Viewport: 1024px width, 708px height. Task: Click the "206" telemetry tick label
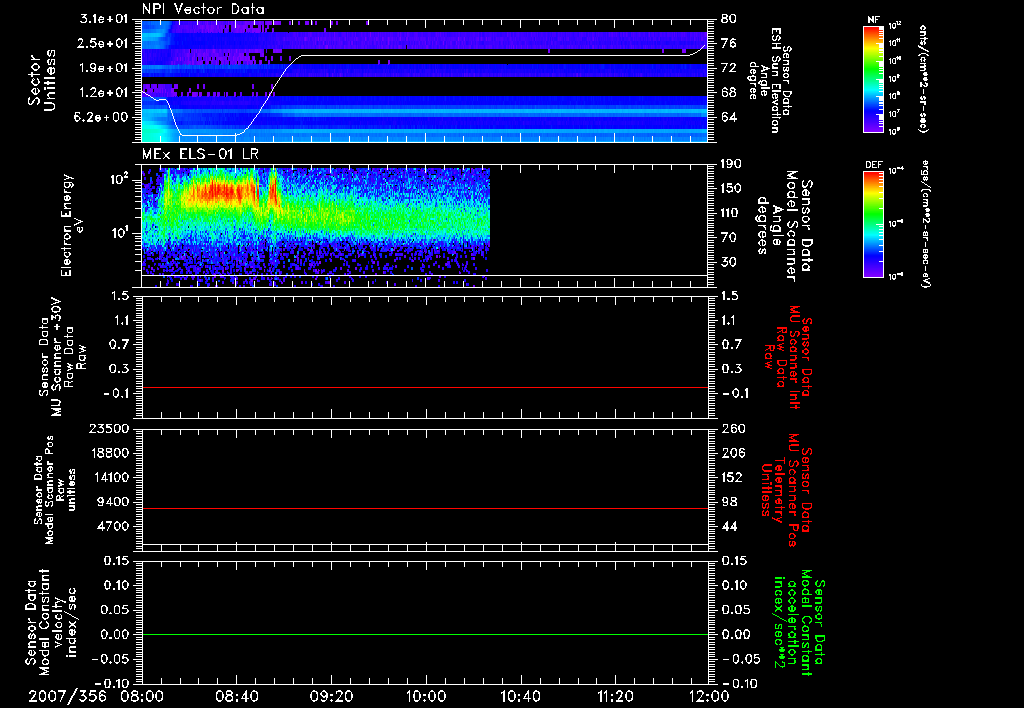731,453
